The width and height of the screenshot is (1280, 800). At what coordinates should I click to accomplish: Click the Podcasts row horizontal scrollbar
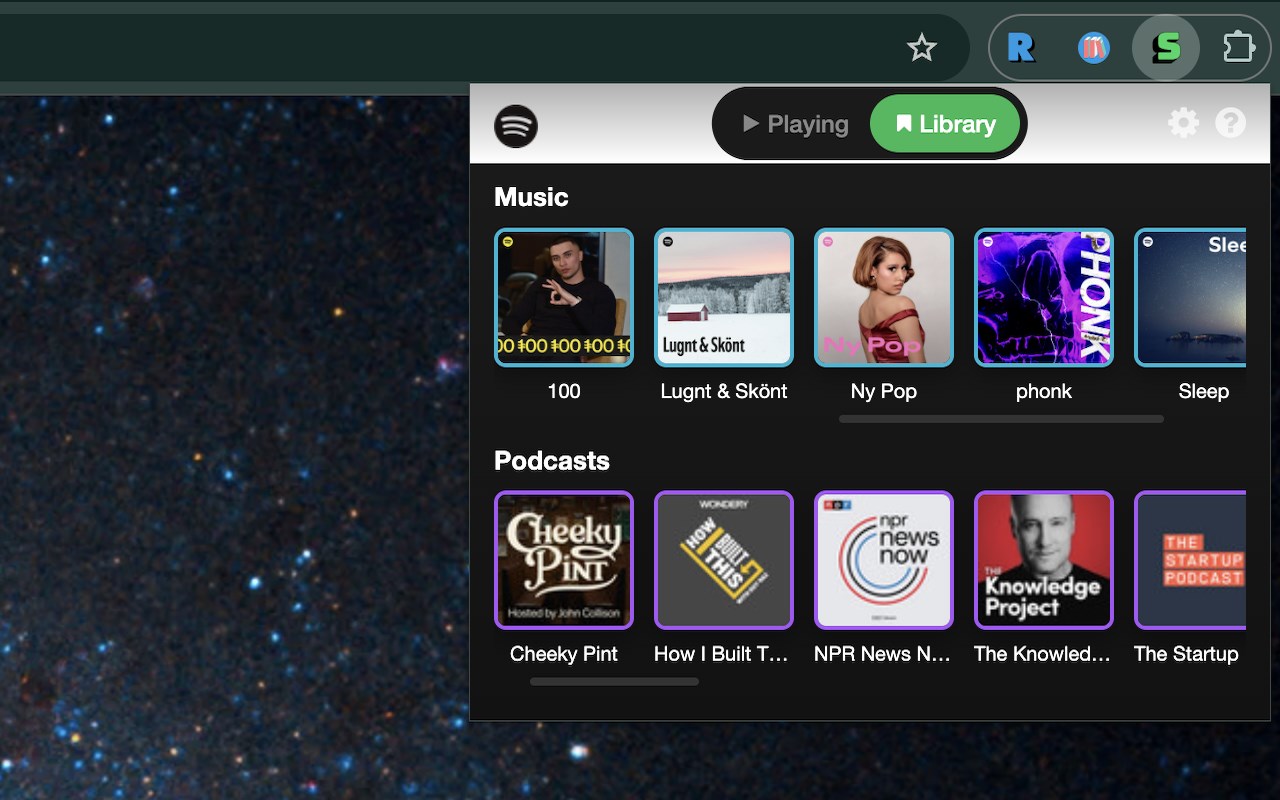tap(614, 682)
